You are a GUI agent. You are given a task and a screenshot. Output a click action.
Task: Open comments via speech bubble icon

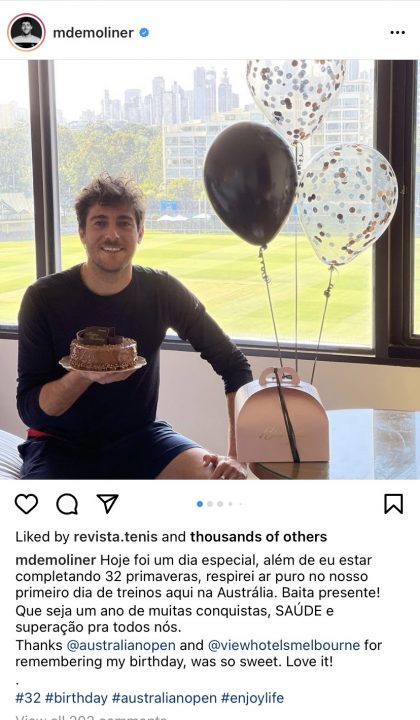point(67,504)
